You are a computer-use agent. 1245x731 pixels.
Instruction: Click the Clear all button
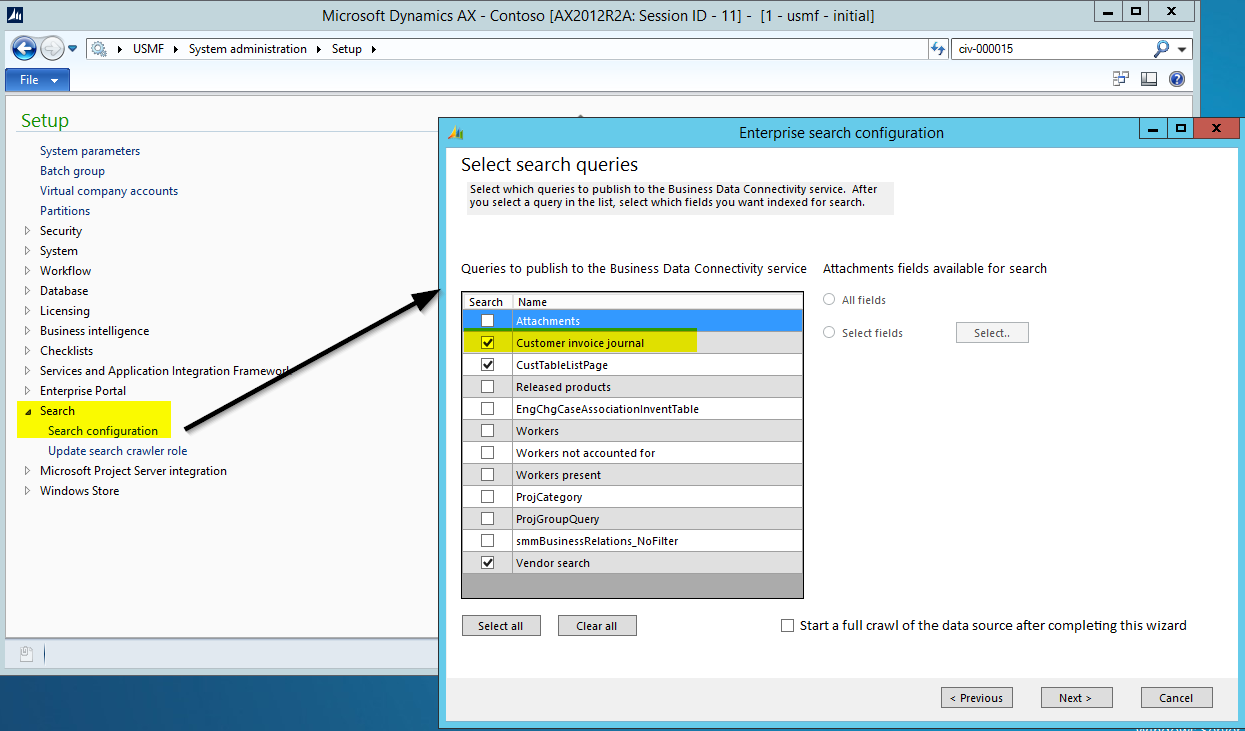tap(597, 626)
